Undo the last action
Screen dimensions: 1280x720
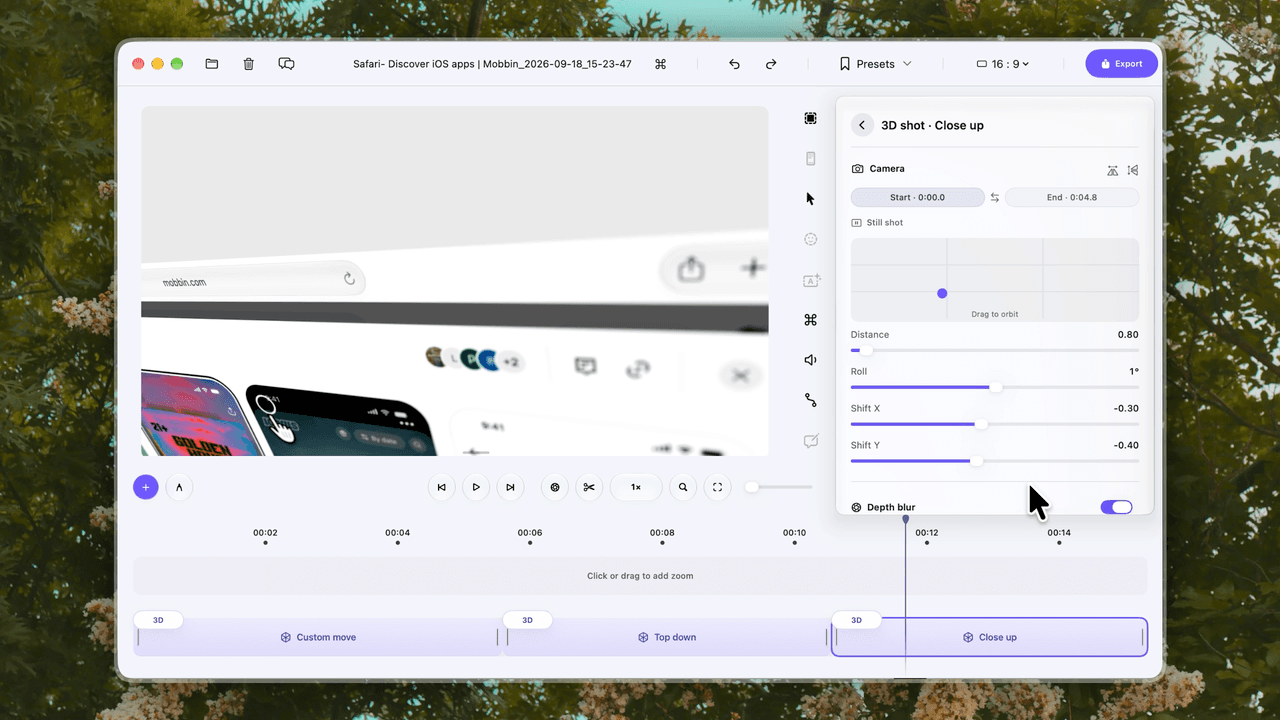[734, 64]
